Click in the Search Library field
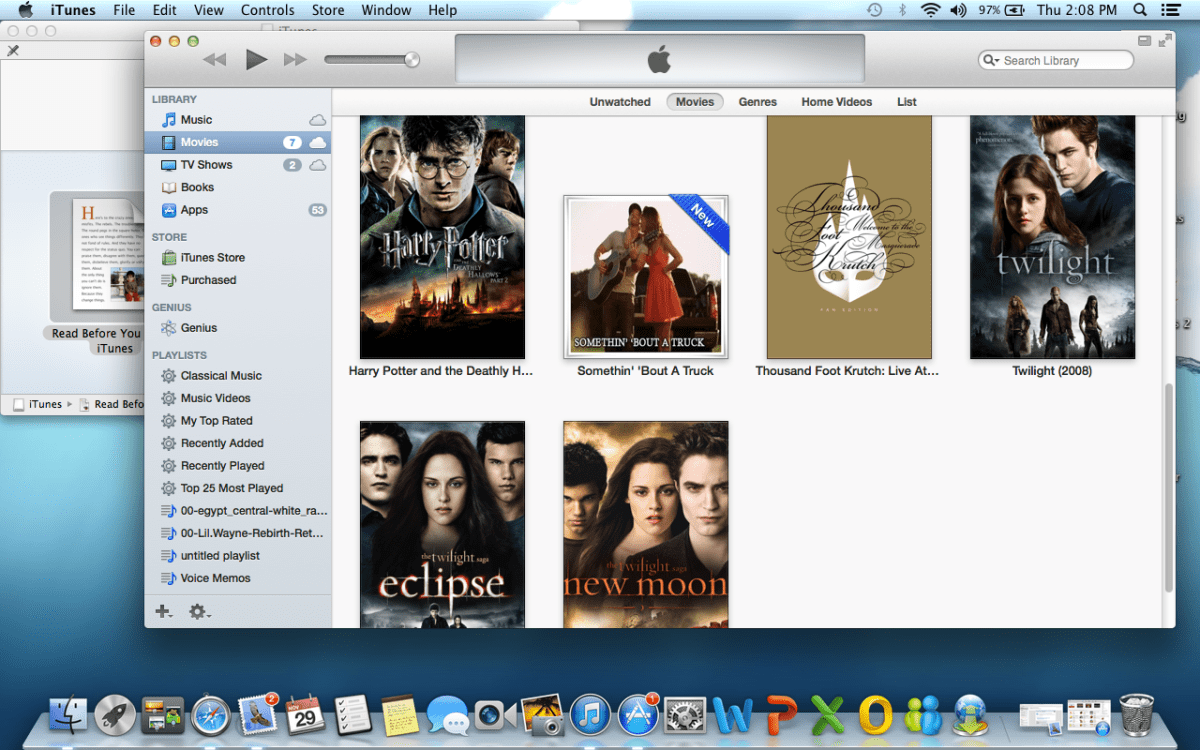The width and height of the screenshot is (1200, 750). [x=1064, y=61]
